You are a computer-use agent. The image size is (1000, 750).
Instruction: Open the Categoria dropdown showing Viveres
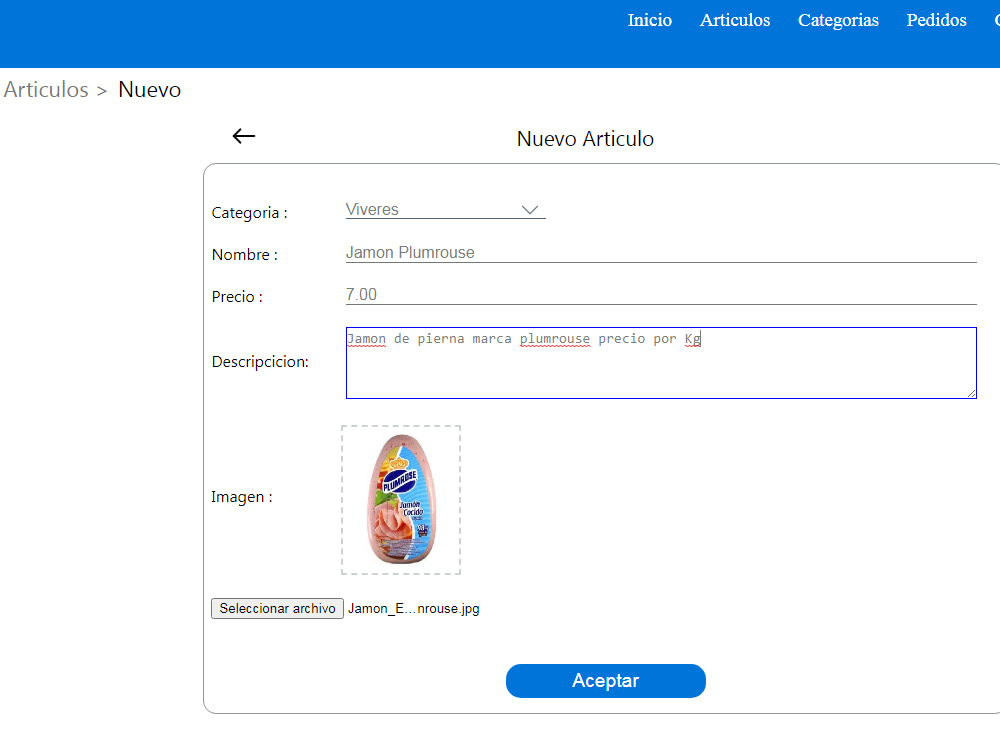pos(445,210)
